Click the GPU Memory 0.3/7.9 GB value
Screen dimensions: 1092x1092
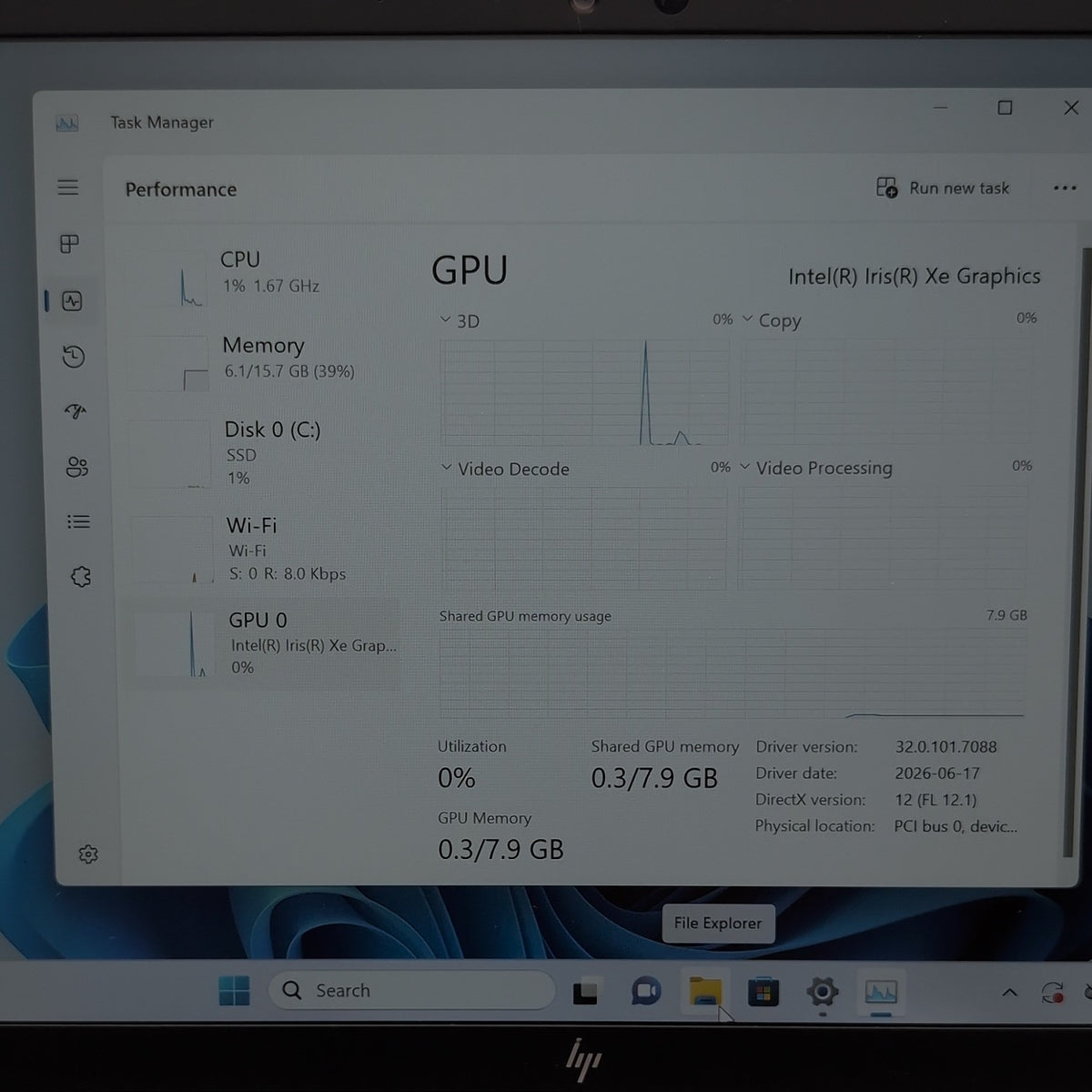click(x=500, y=850)
